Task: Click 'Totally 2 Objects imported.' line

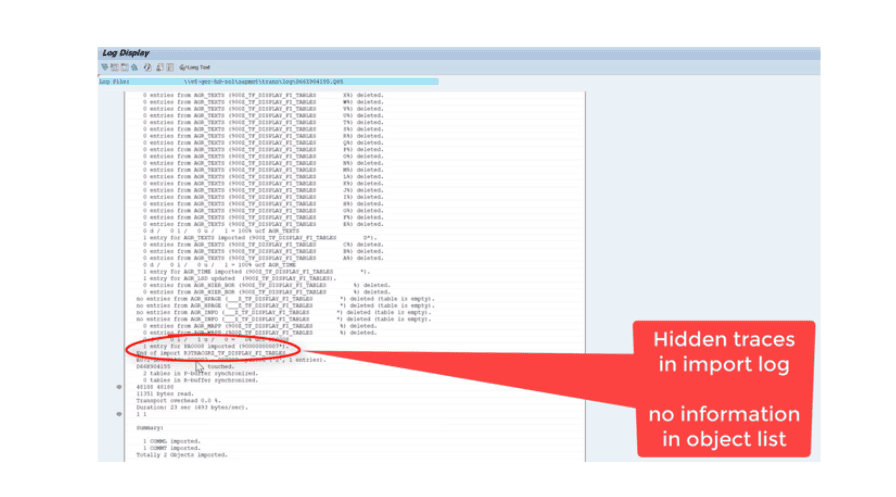Action: click(182, 455)
